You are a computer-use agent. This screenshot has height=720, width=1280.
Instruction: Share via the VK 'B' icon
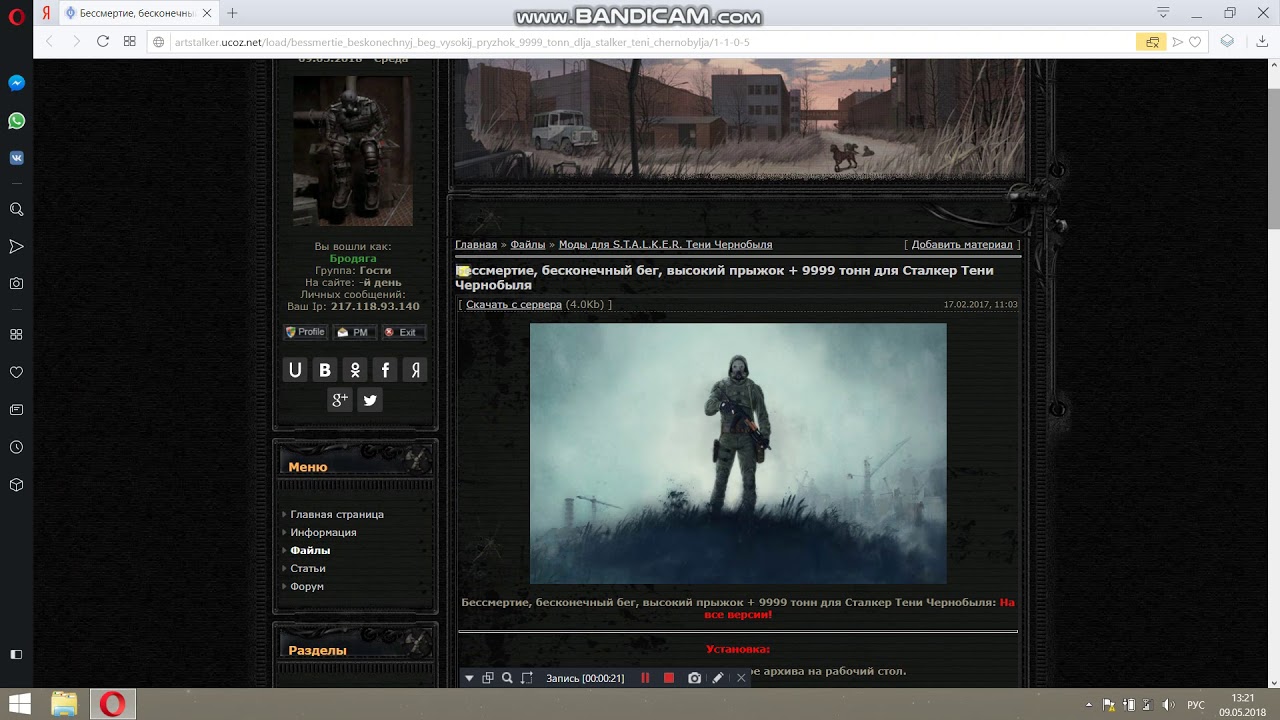point(325,370)
